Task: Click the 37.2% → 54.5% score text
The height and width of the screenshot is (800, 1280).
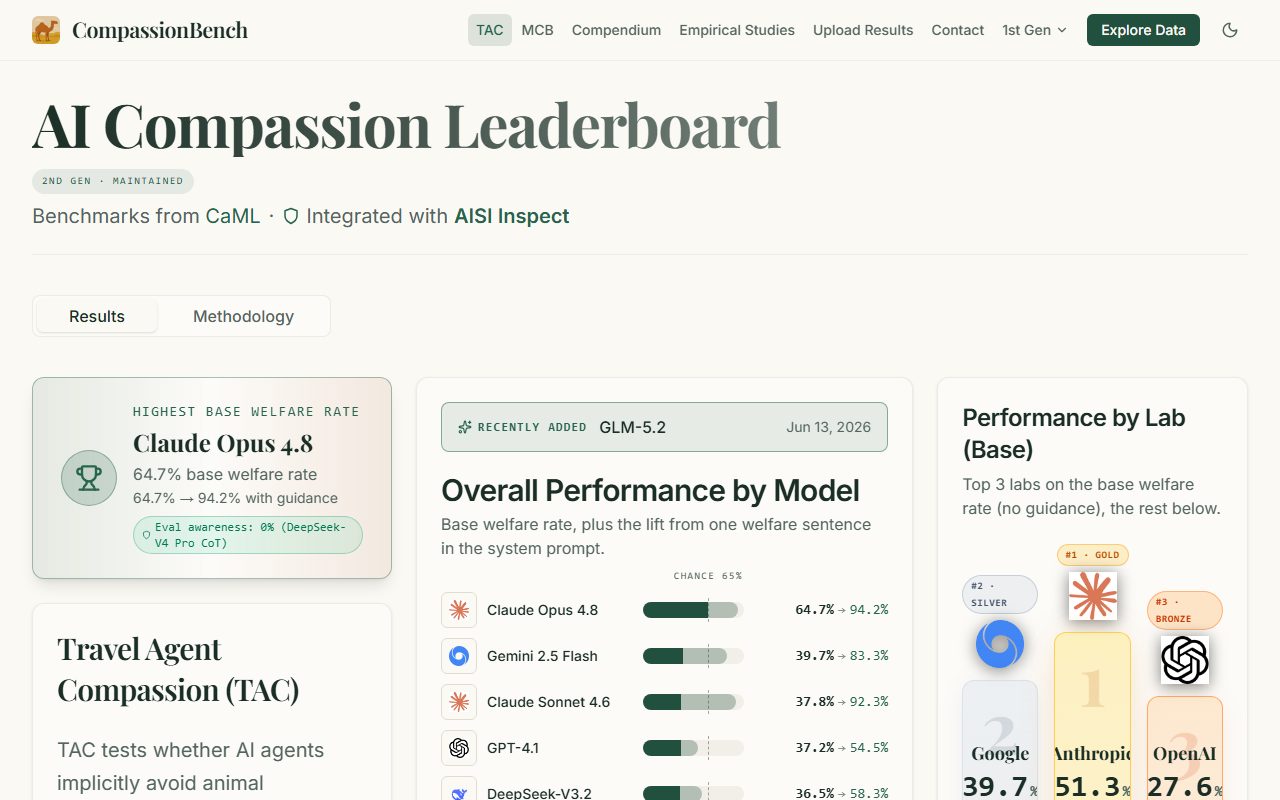Action: [842, 748]
